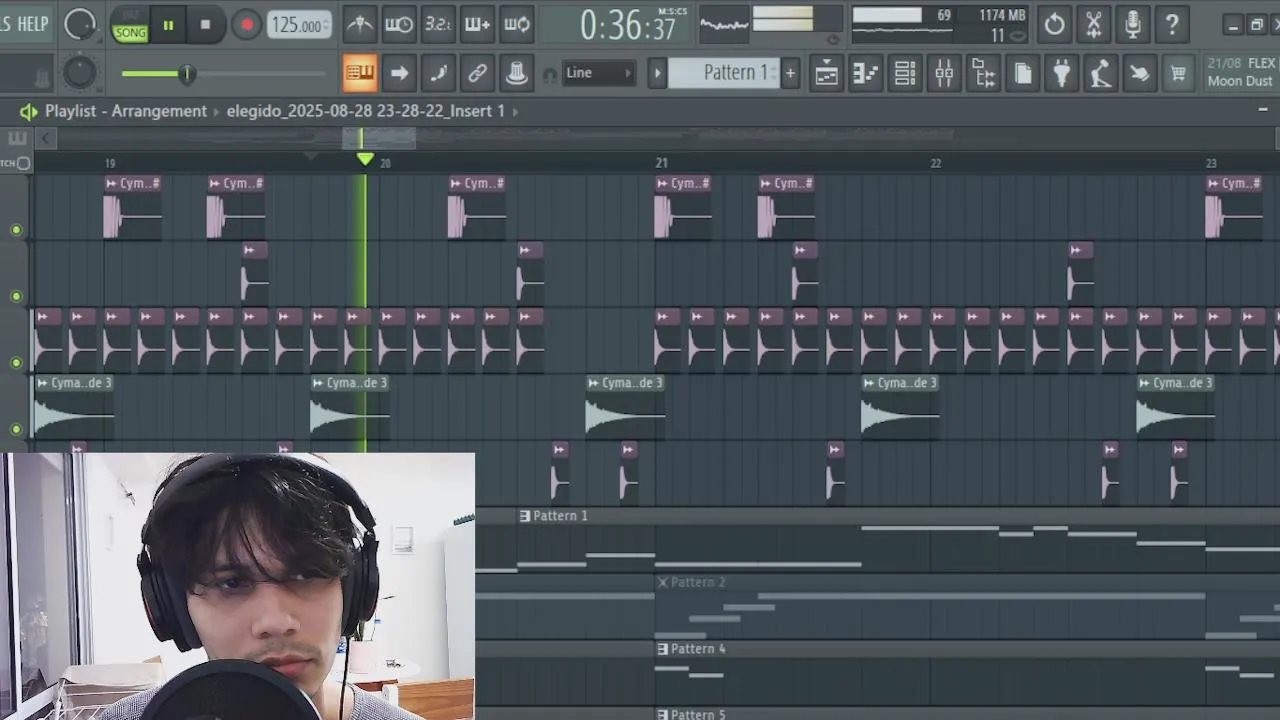1280x720 pixels.
Task: Toggle the main snap magnet
Action: coord(549,74)
